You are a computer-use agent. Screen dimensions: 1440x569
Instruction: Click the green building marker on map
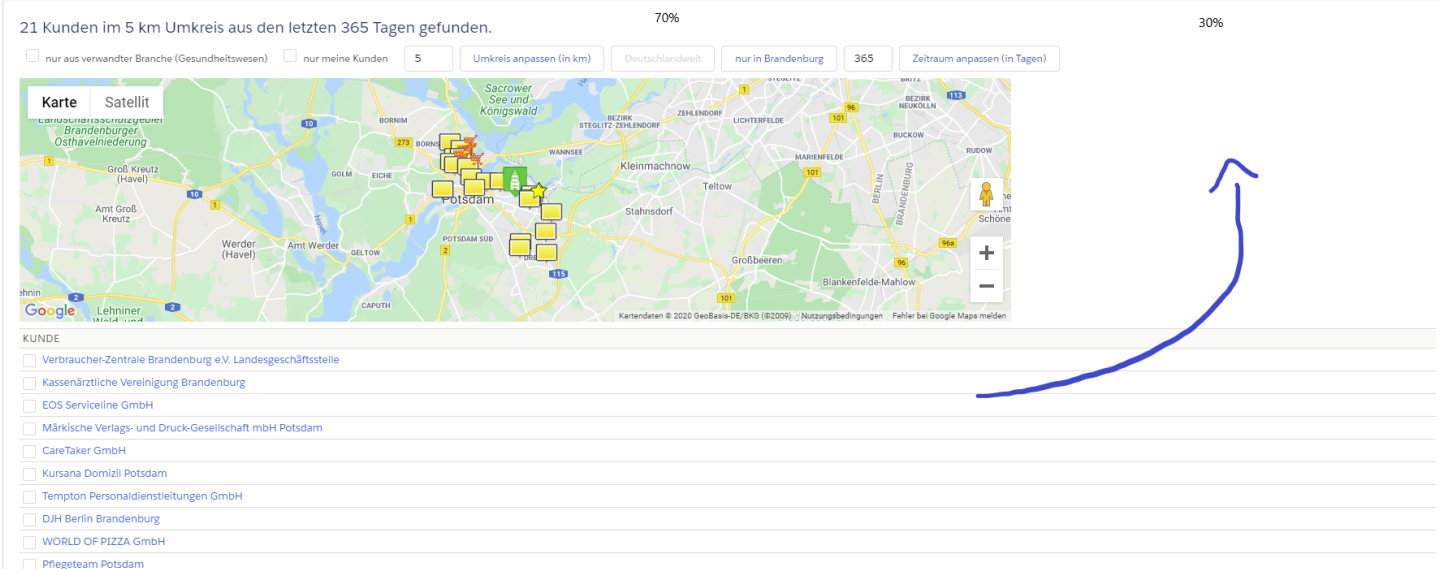[515, 180]
